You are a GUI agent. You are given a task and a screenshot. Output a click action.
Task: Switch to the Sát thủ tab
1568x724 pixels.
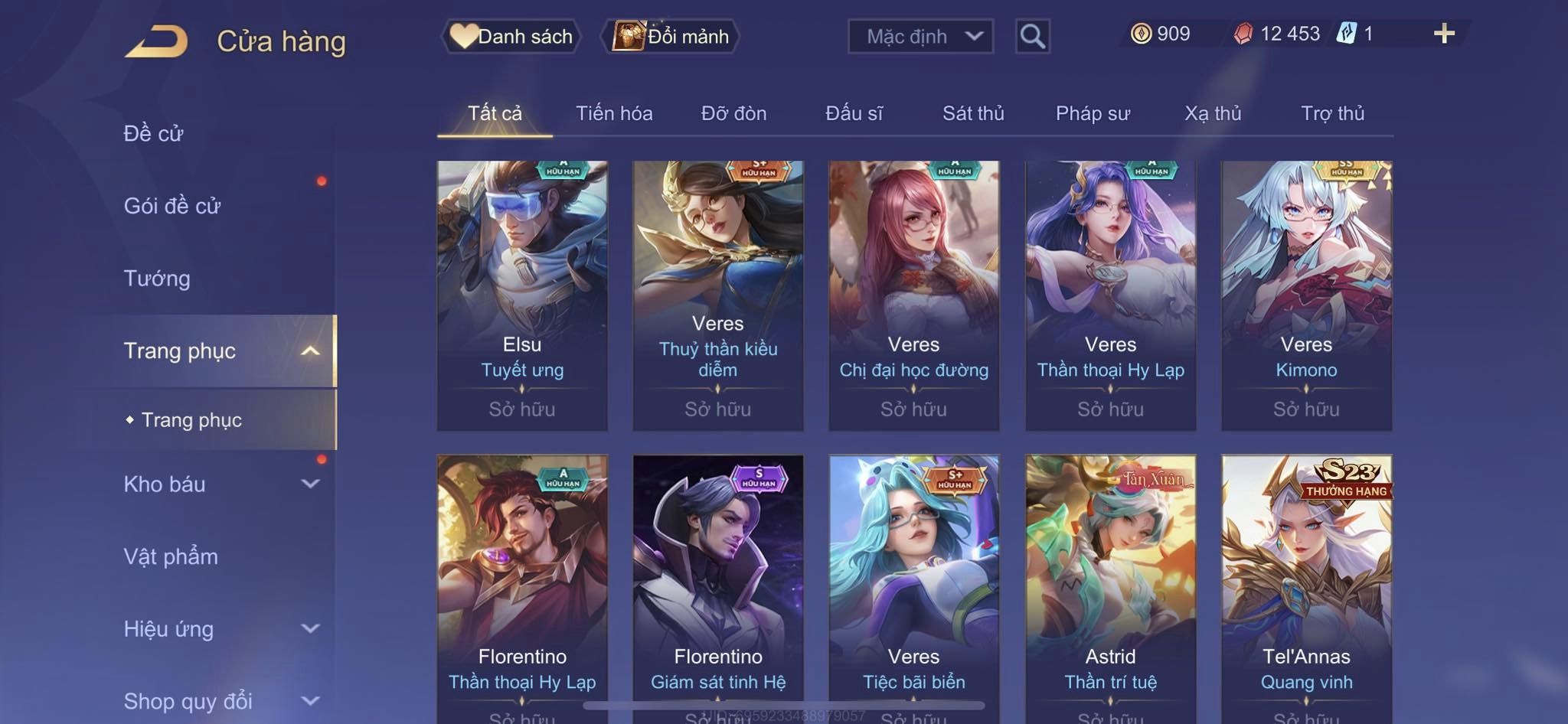pos(972,113)
